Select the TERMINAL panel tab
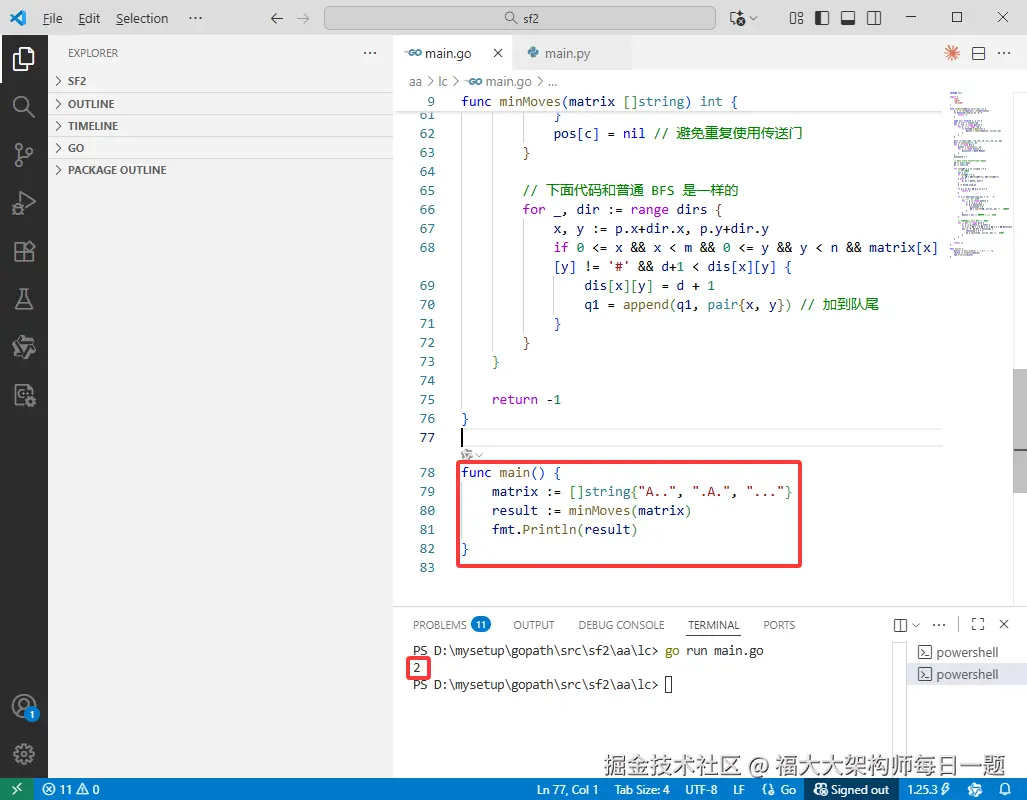 713,625
